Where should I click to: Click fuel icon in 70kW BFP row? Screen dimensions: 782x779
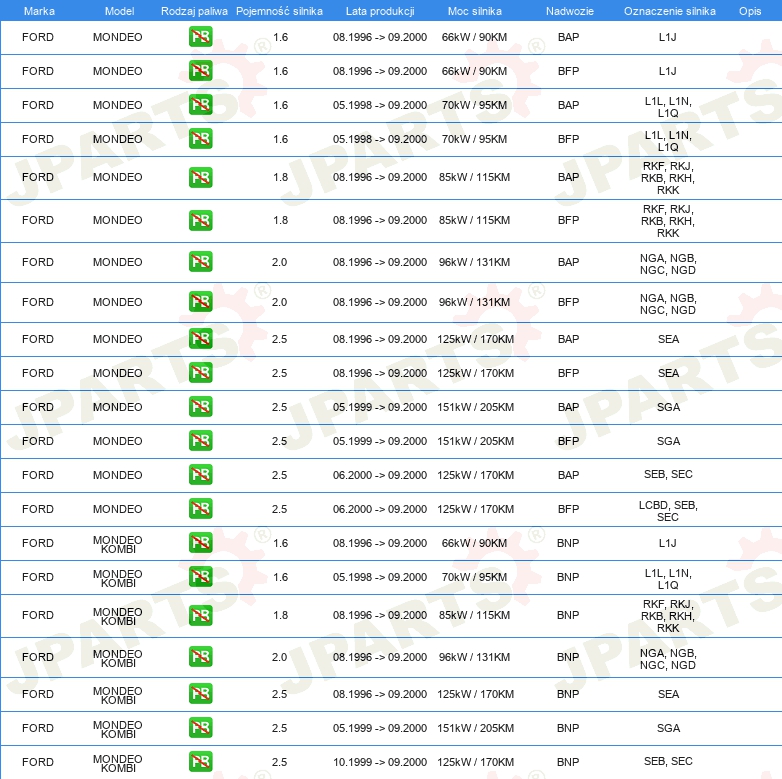coord(200,139)
